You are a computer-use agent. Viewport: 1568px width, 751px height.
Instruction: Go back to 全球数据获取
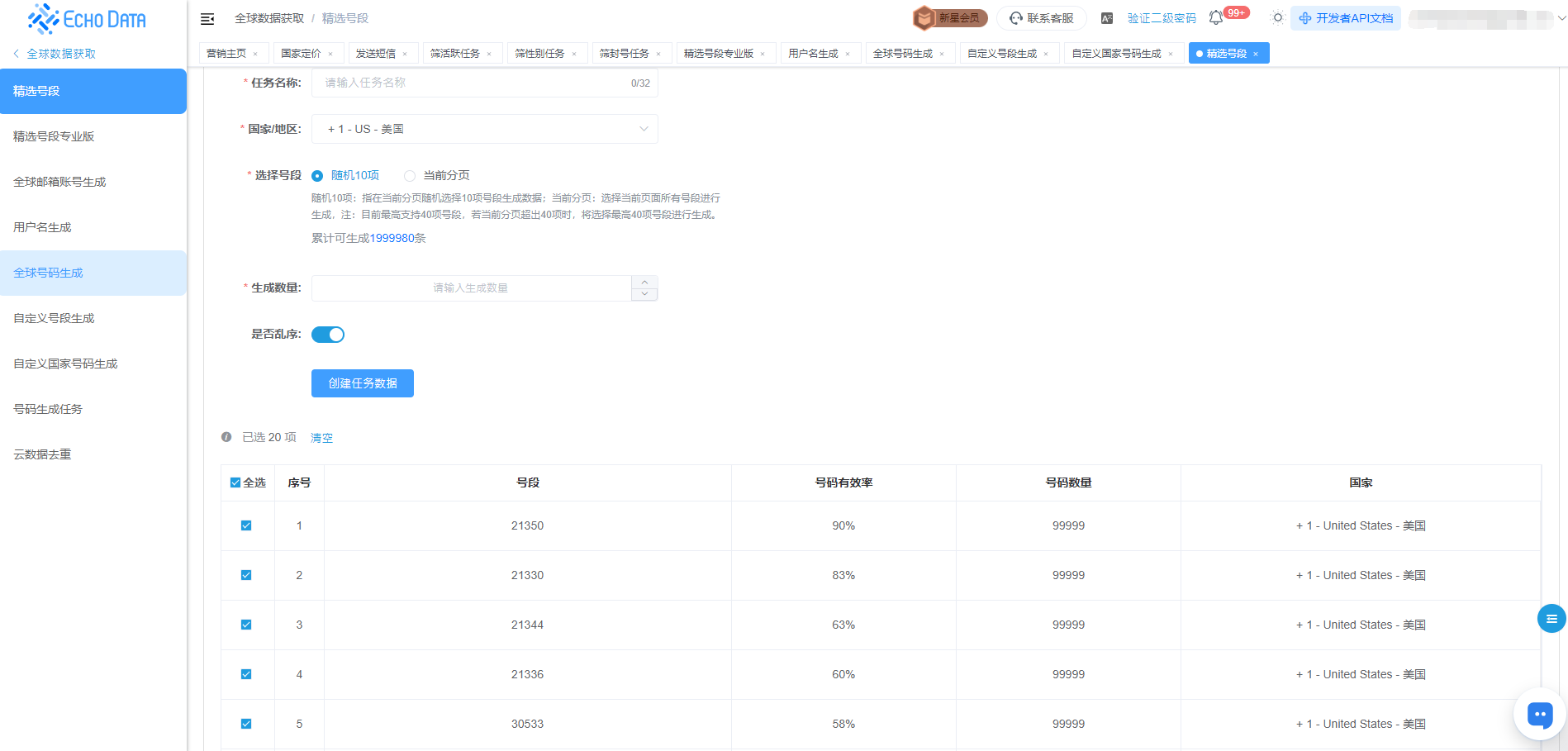pyautogui.click(x=55, y=54)
